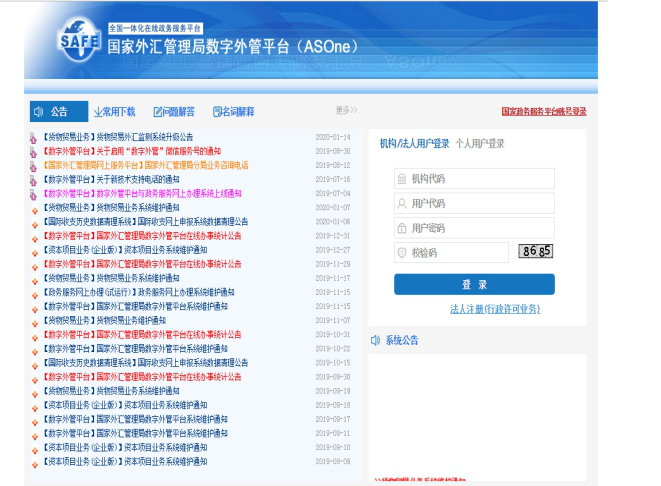The width and height of the screenshot is (661, 486).
Task: Open the 2019-09-19 货物贸易业务系统维护通知
Action: tap(111, 391)
